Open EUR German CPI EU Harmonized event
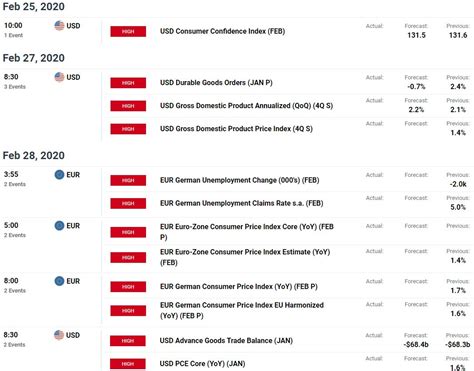474x371 pixels. pos(242,310)
